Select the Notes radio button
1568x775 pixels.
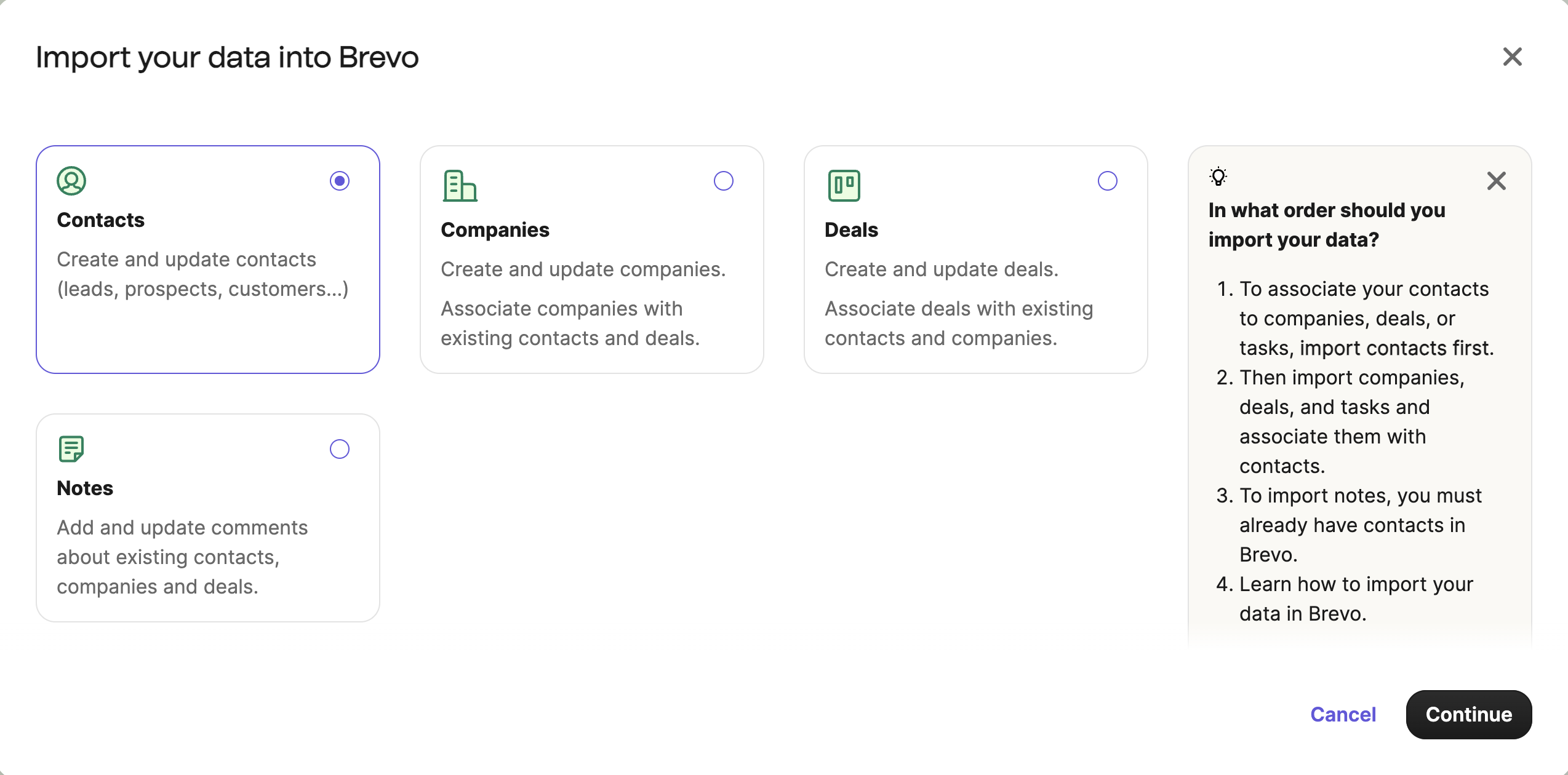click(x=340, y=449)
